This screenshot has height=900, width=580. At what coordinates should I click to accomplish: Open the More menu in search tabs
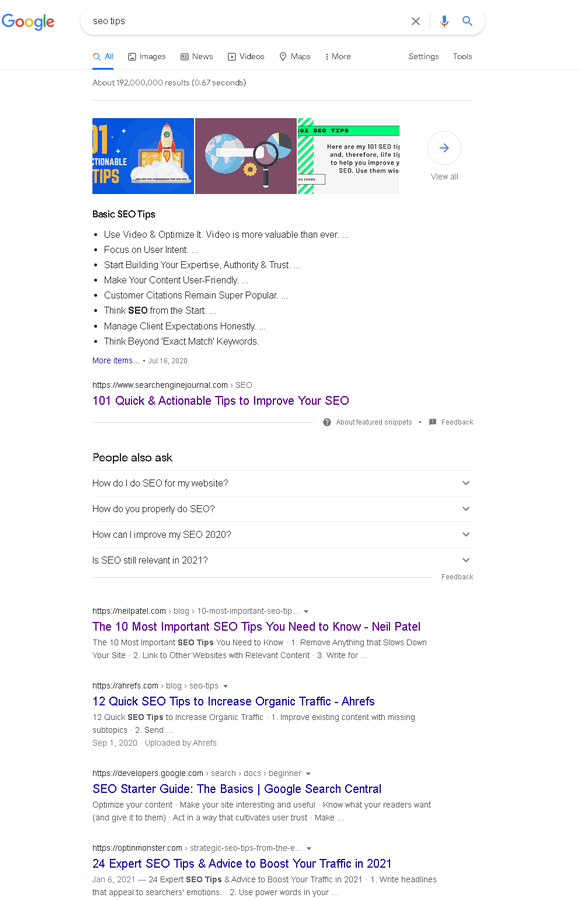tap(338, 56)
